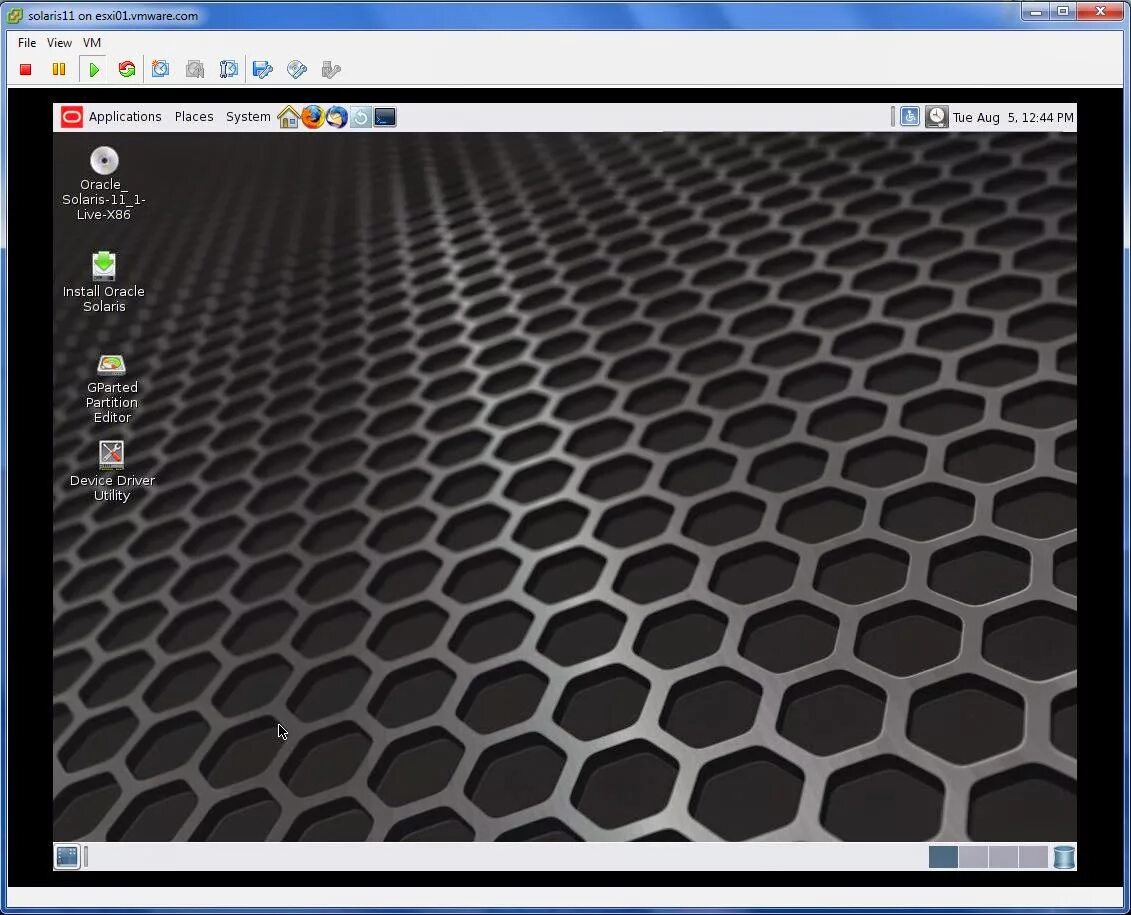Screen dimensions: 1131x915
Task: Reset the VM with the red-green restart icon
Action: pos(127,69)
